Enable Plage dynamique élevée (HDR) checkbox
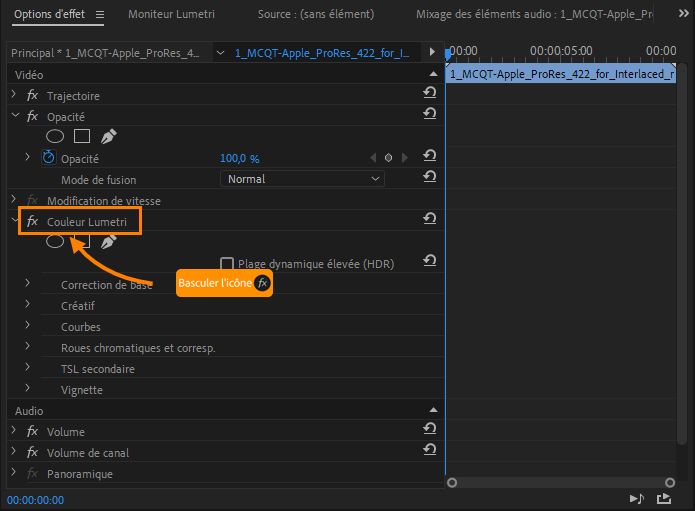The height and width of the screenshot is (511, 695). pyautogui.click(x=226, y=264)
